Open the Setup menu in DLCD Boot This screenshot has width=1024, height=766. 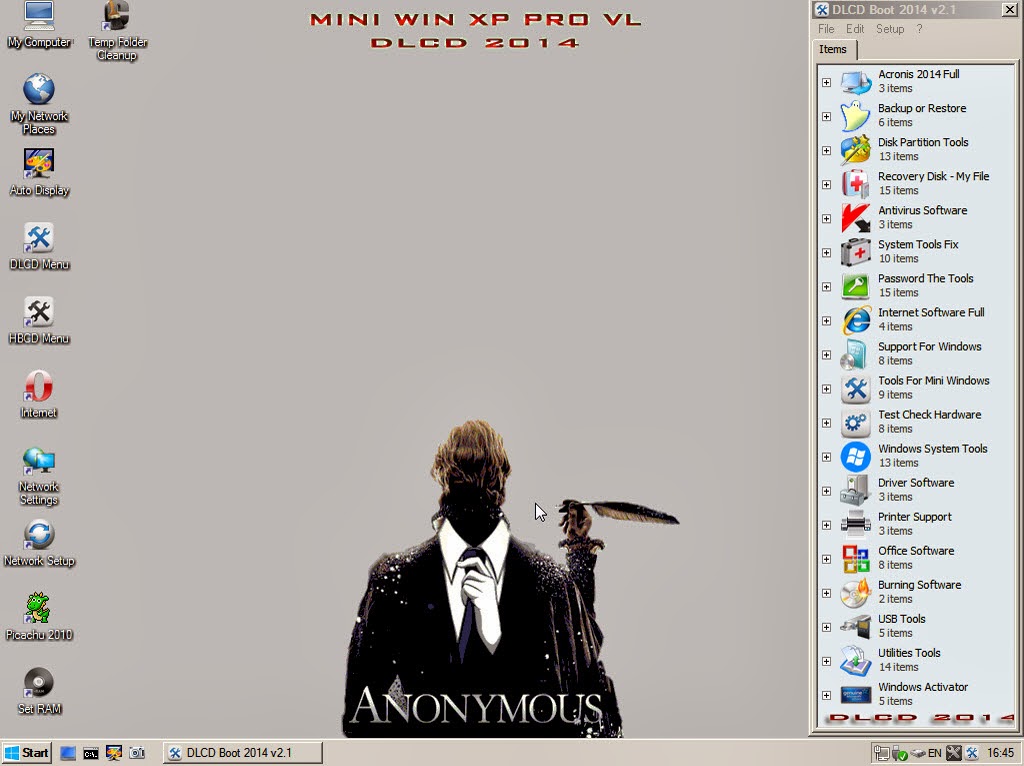click(x=890, y=29)
